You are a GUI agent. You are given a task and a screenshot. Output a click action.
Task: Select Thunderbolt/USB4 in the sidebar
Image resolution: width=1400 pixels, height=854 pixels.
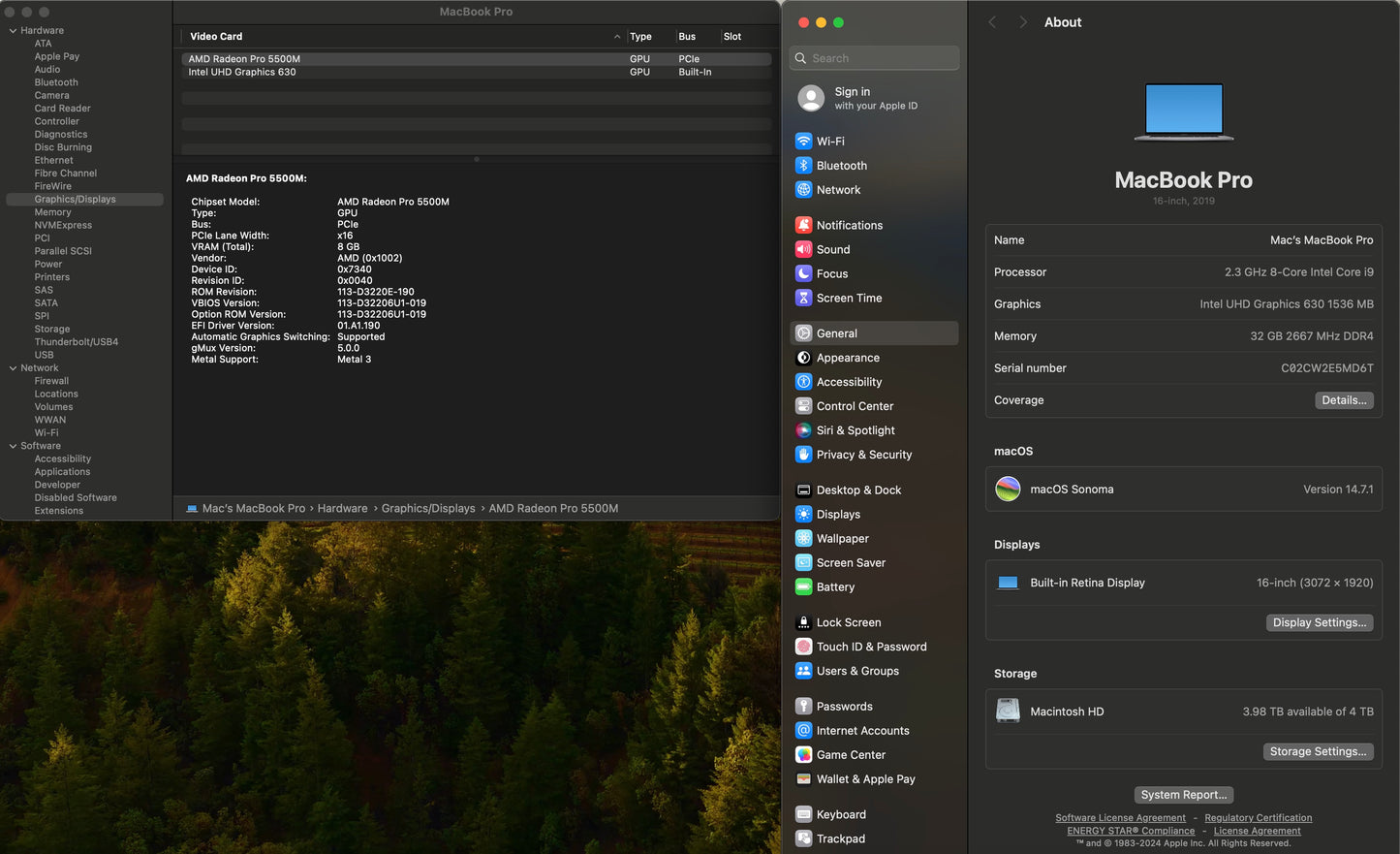(77, 342)
